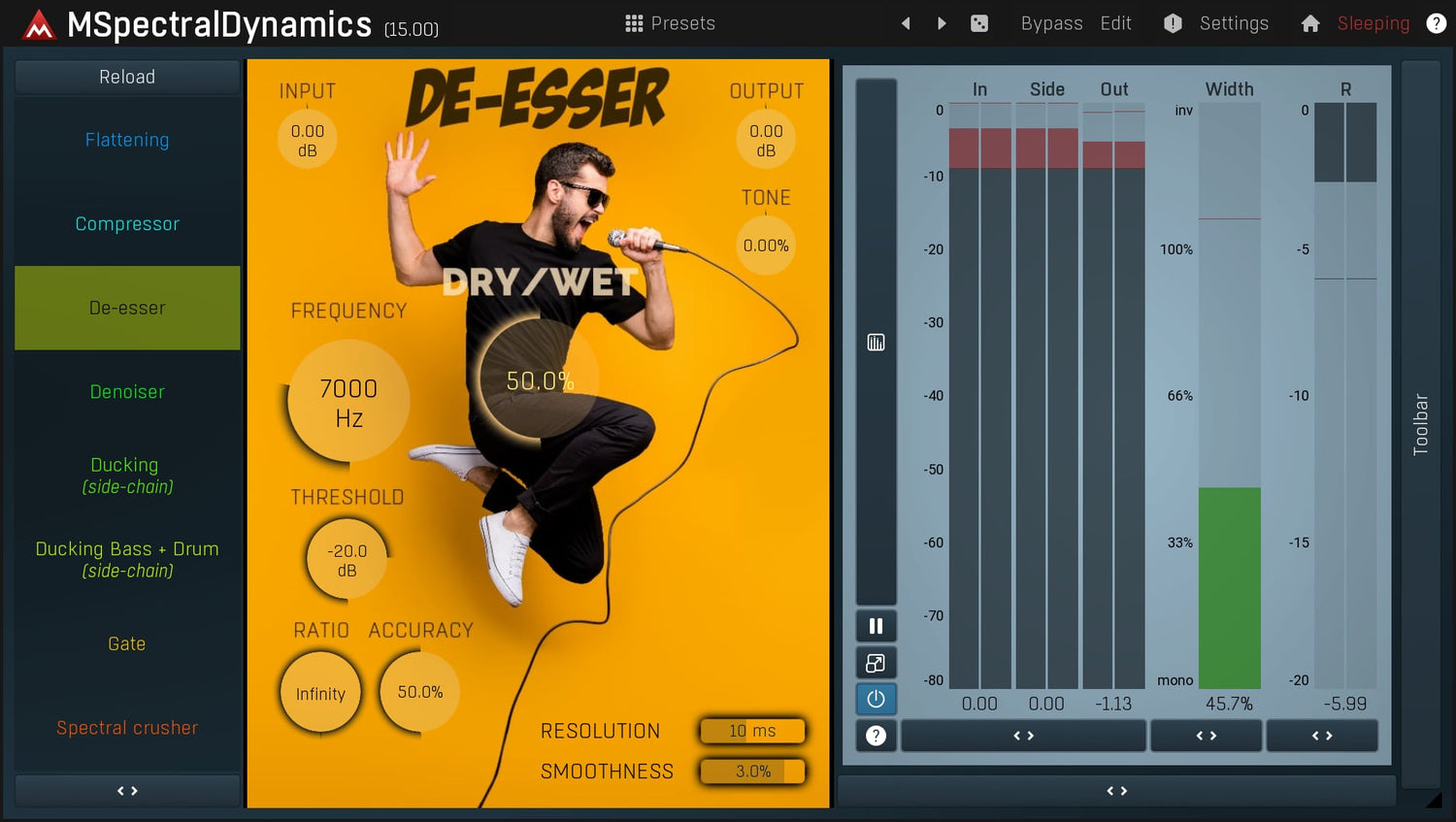Click the Reload button
The height and width of the screenshot is (822, 1456).
(127, 77)
